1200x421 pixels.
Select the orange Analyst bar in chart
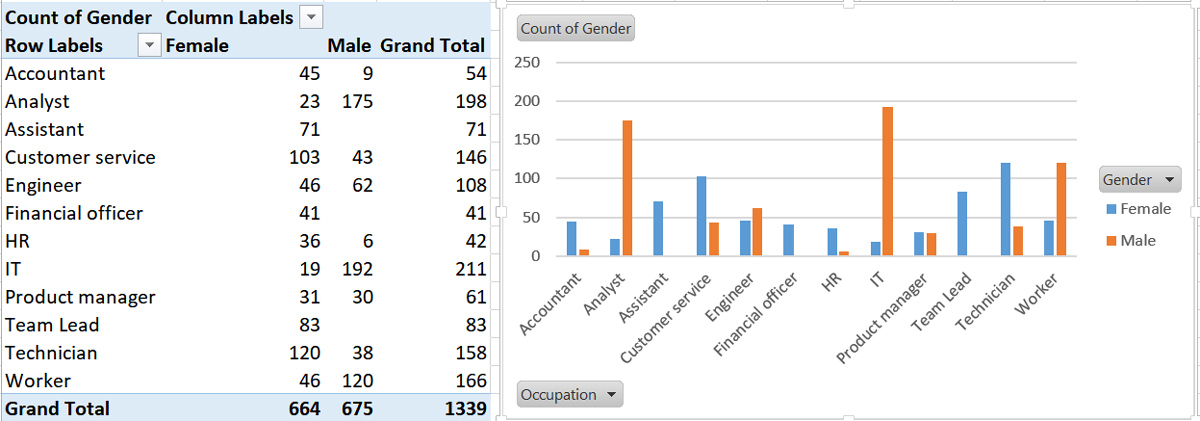(x=628, y=189)
